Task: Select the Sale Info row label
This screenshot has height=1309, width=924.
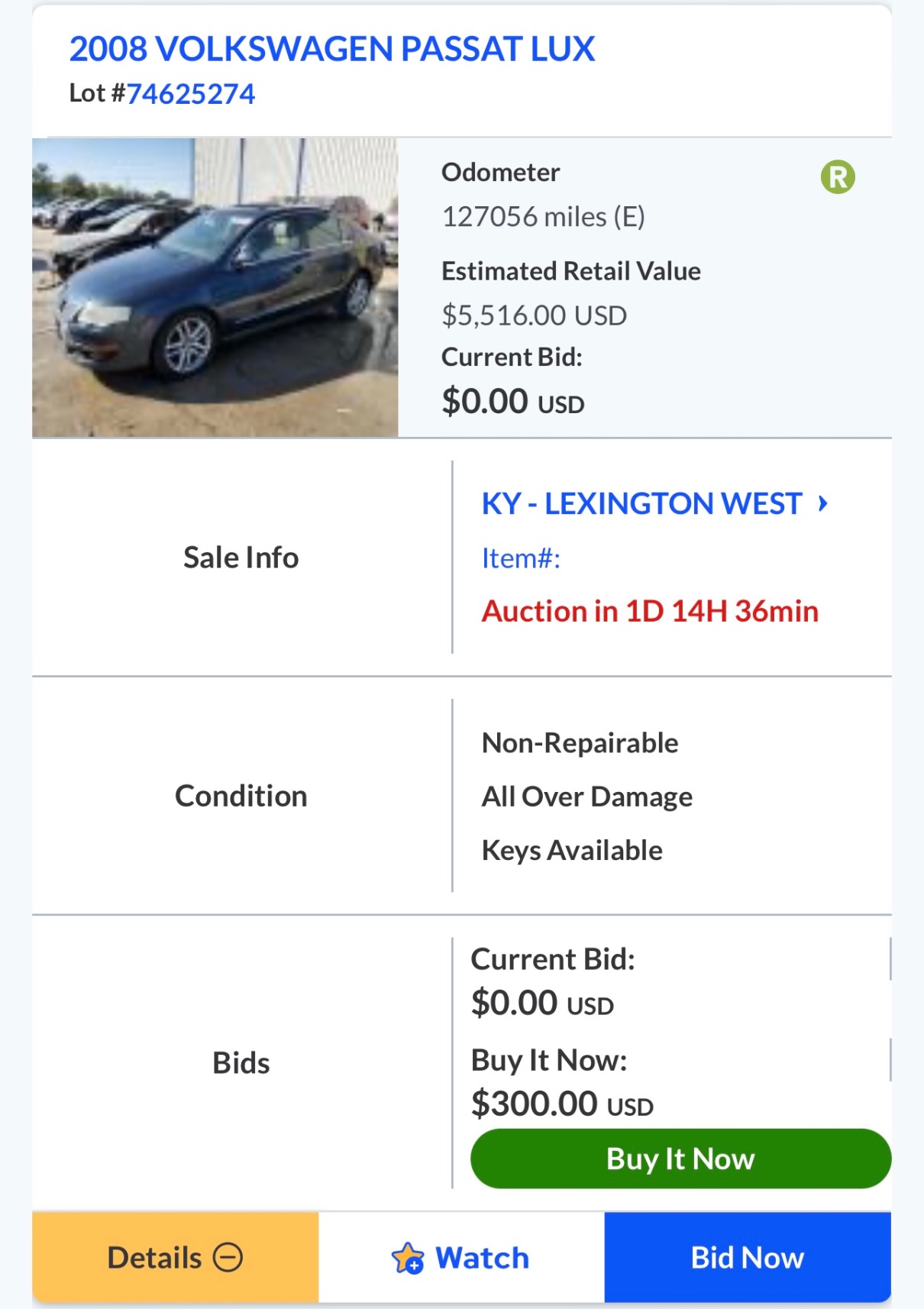Action: pyautogui.click(x=241, y=558)
